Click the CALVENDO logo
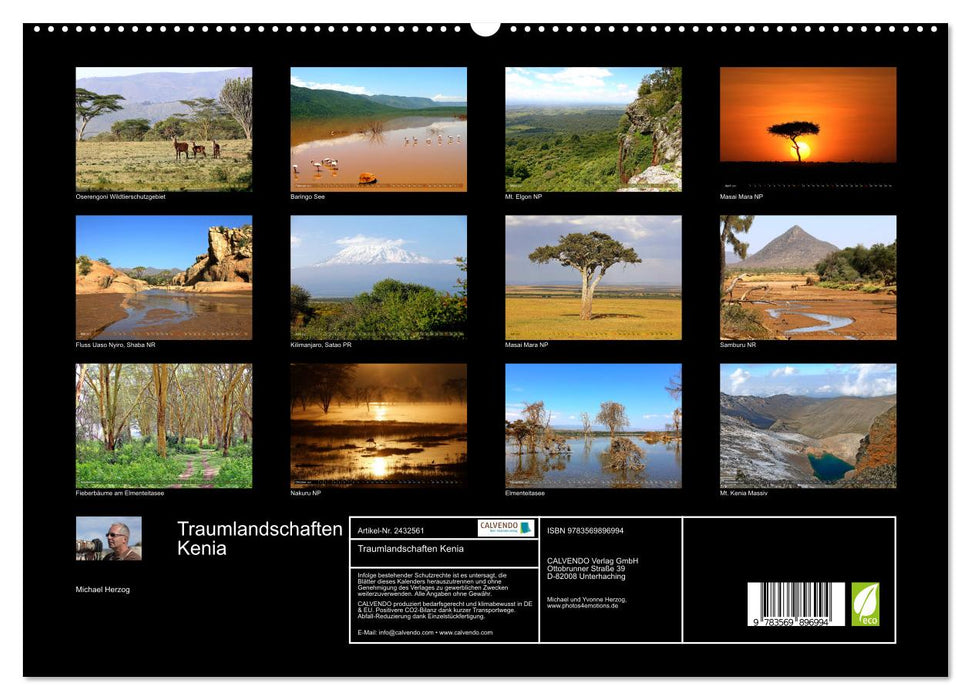Screen dimensions: 971x700 pyautogui.click(x=506, y=528)
